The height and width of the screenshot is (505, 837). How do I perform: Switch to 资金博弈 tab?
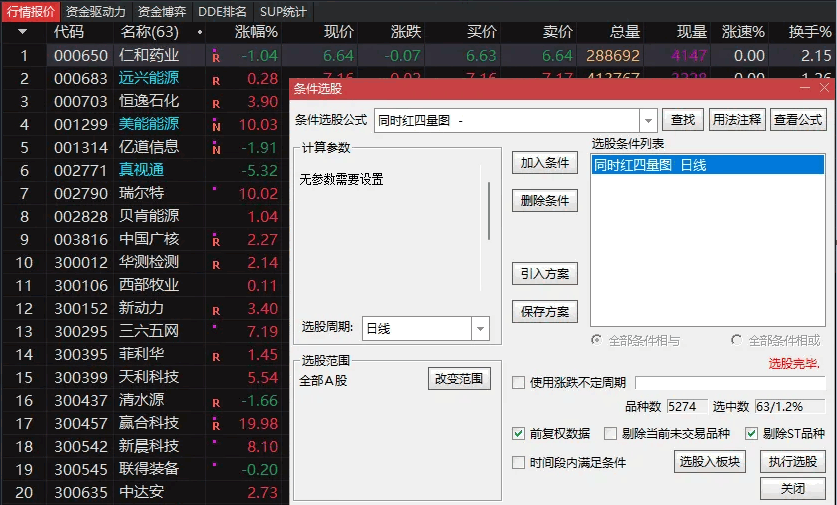tap(162, 11)
